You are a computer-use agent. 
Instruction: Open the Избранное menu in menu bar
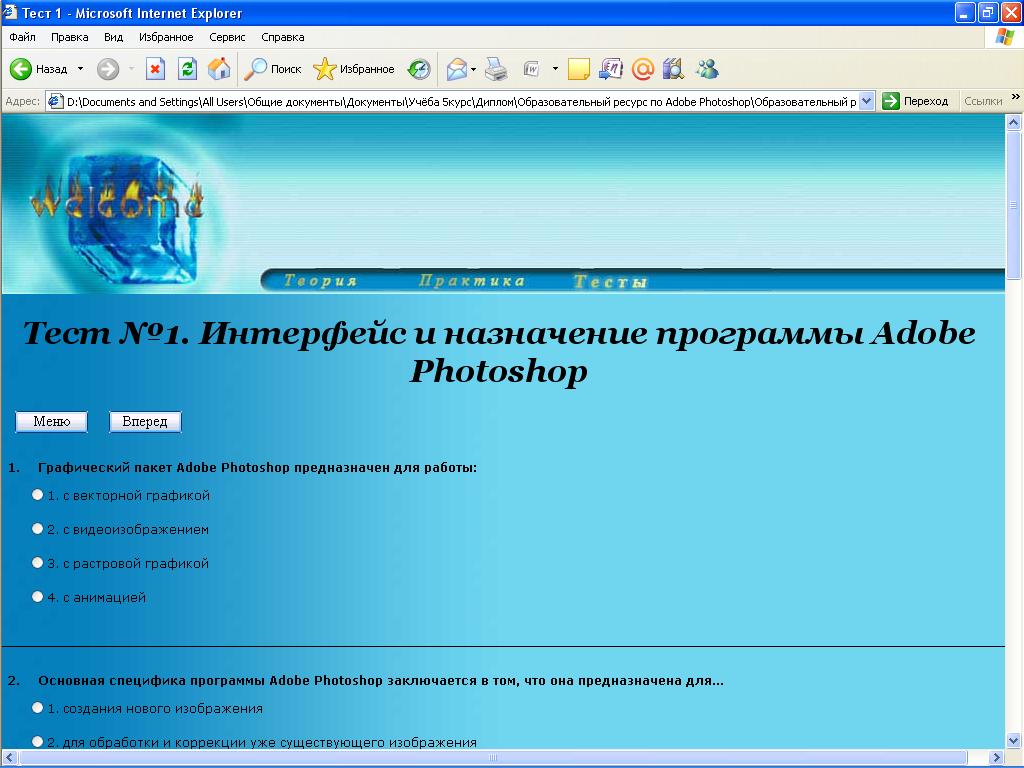pyautogui.click(x=166, y=37)
